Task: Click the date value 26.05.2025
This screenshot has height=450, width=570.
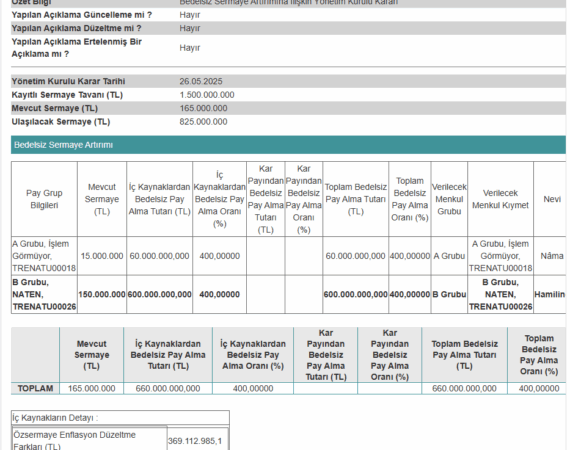Action: click(x=201, y=81)
